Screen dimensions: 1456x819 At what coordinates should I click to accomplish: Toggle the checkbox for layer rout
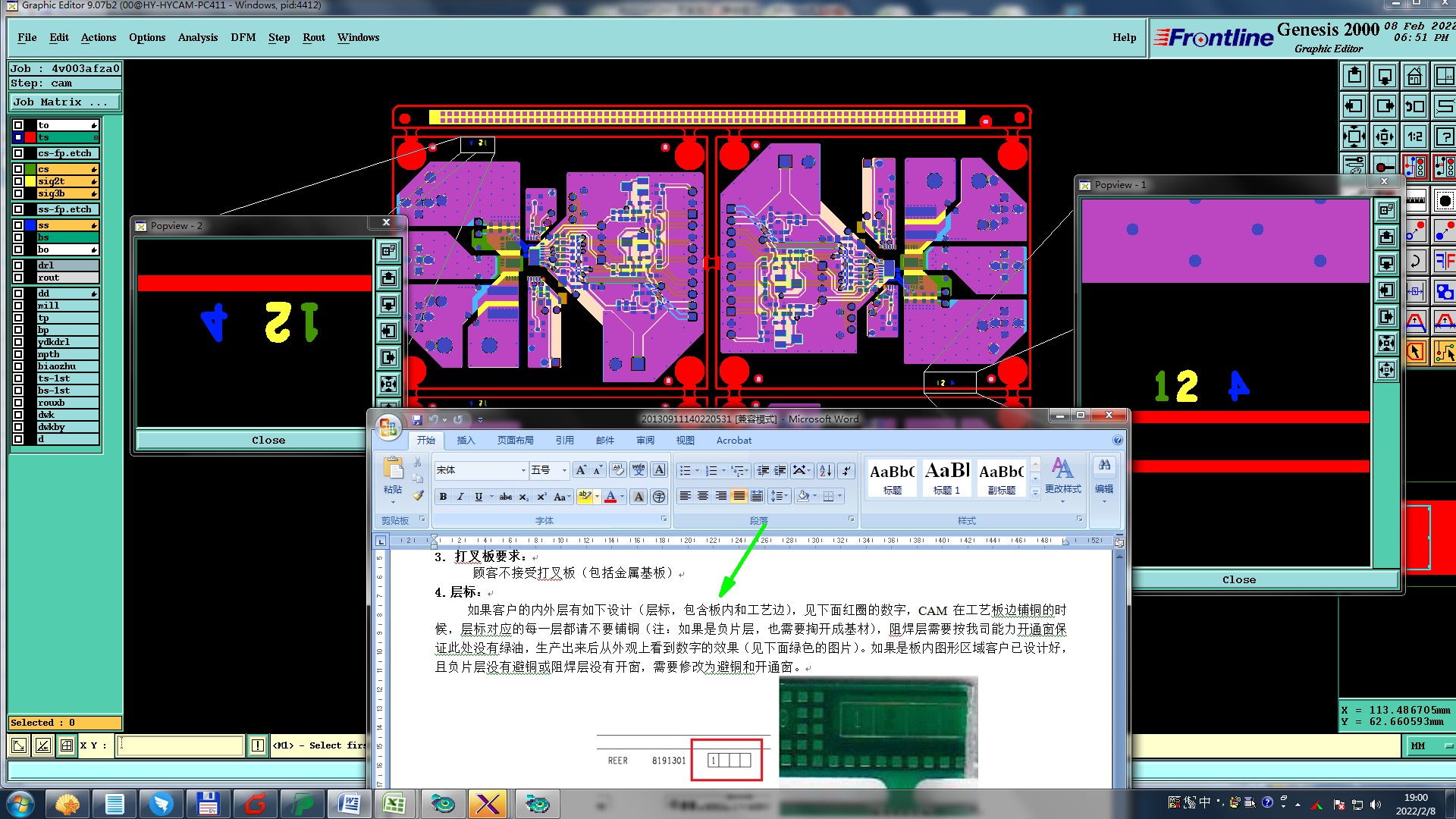pos(18,278)
